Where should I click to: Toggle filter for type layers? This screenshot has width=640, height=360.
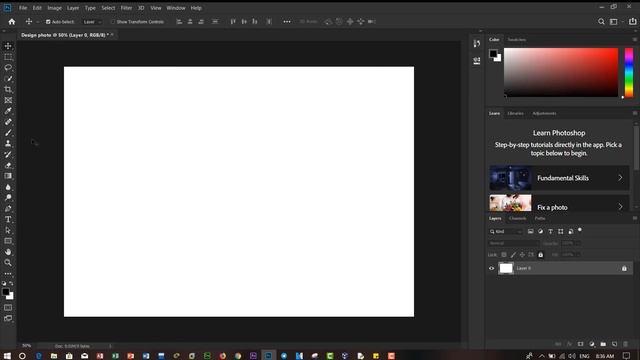click(550, 231)
